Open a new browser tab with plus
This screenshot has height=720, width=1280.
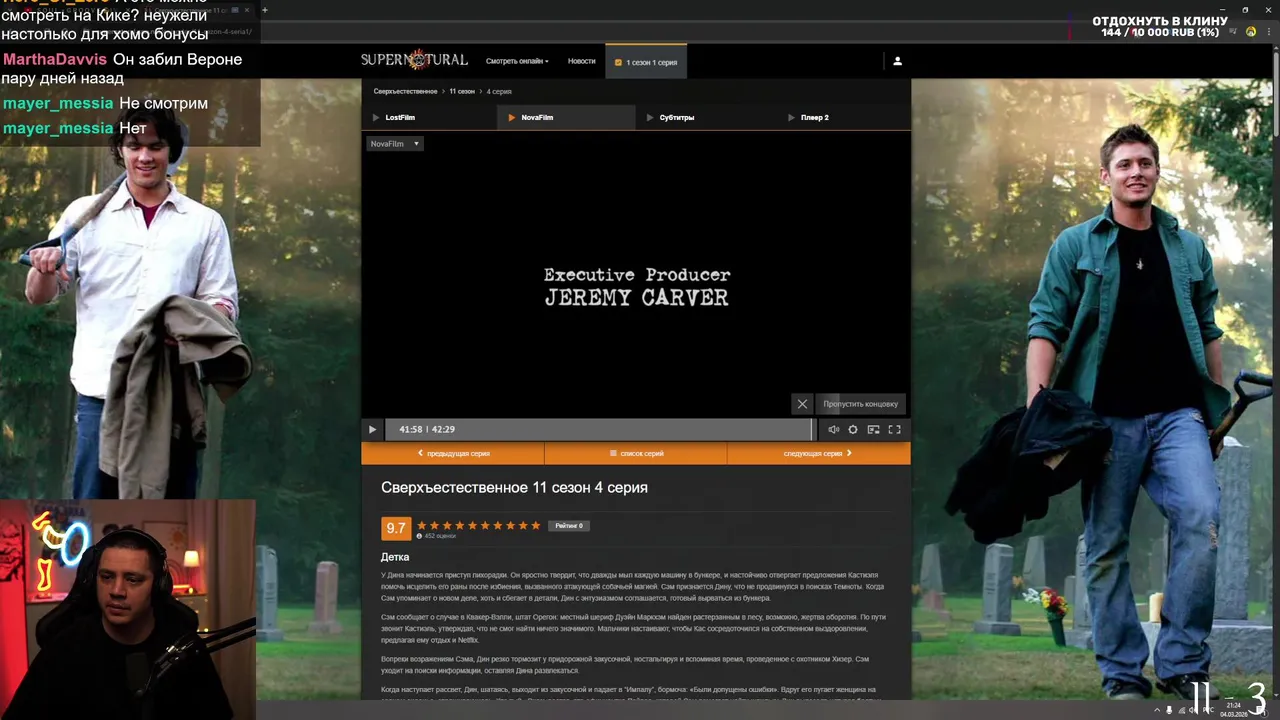coord(265,10)
